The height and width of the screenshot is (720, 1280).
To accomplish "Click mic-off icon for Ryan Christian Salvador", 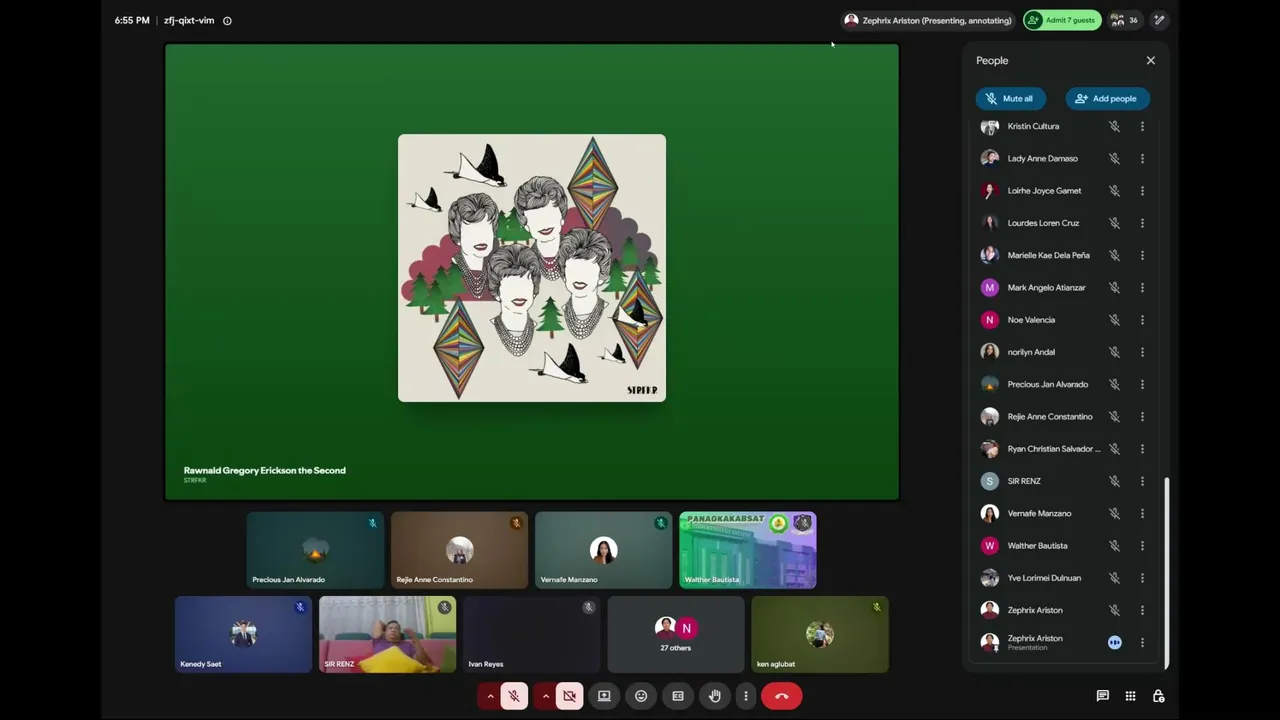I will point(1114,449).
